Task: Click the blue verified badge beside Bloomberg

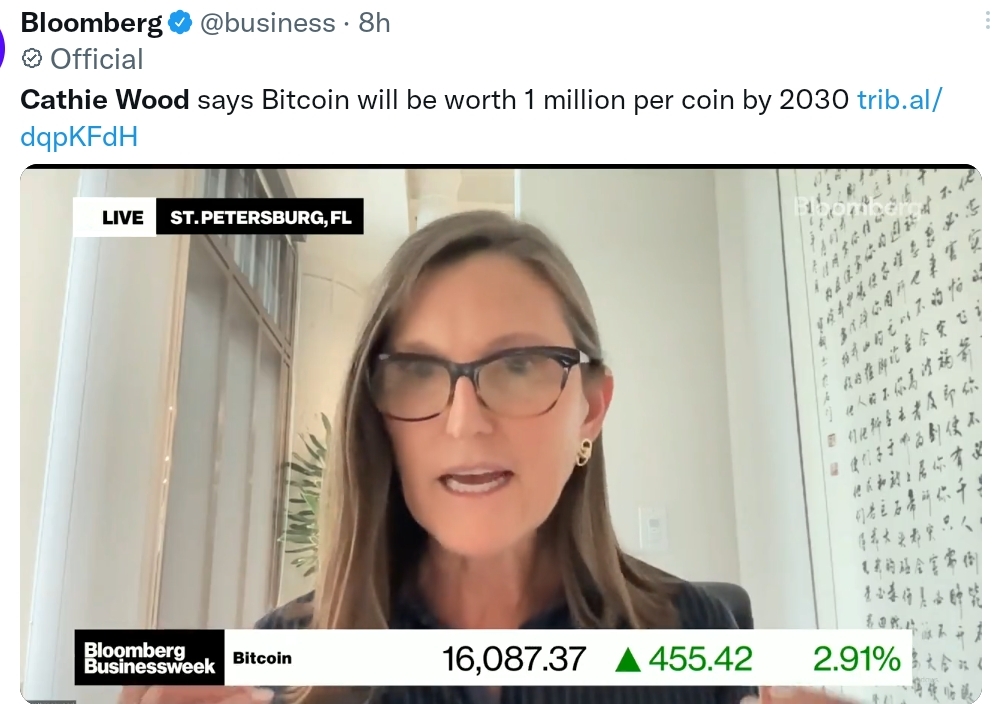Action: pyautogui.click(x=180, y=23)
